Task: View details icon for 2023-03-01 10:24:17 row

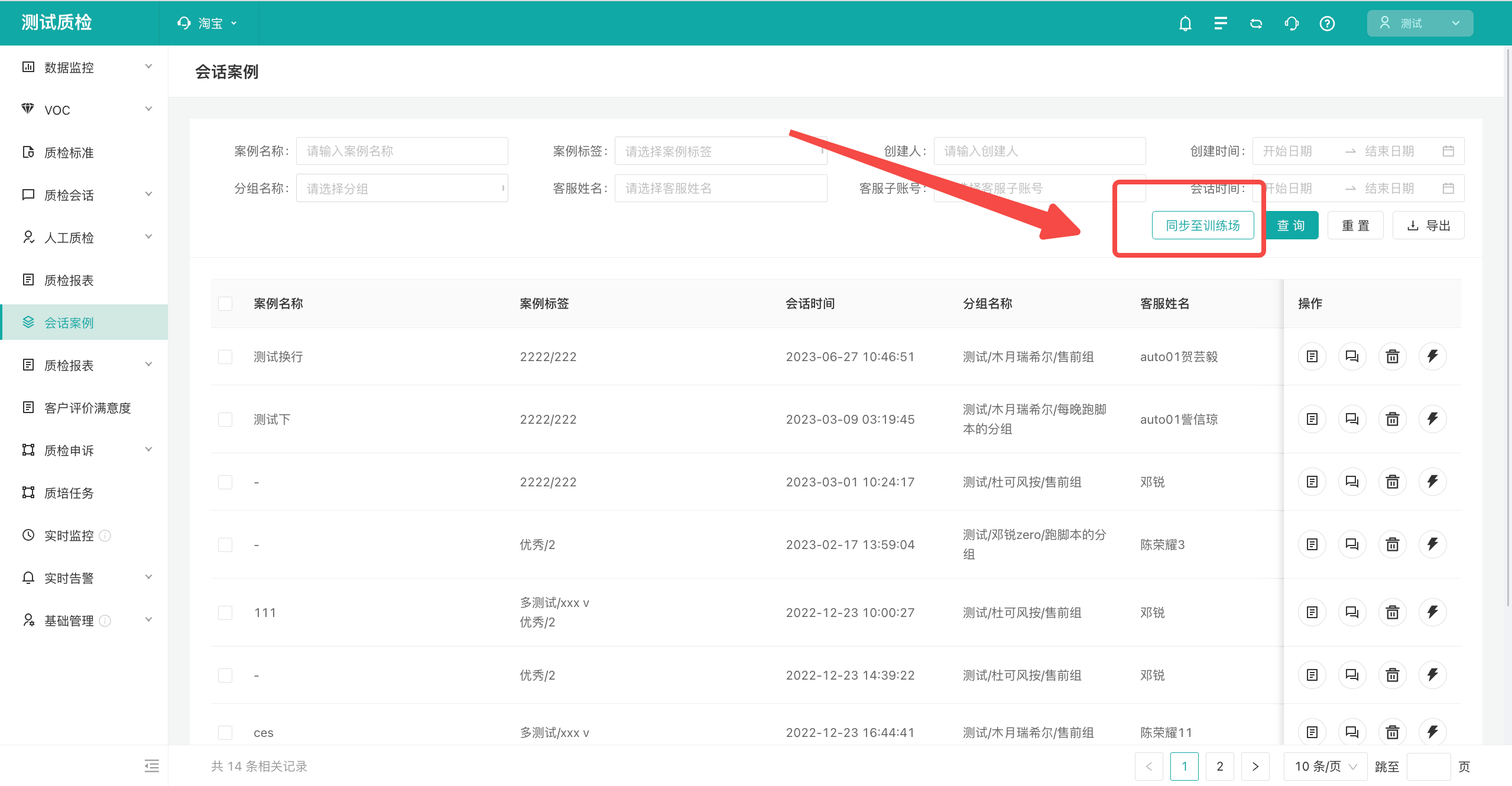Action: tap(1312, 482)
